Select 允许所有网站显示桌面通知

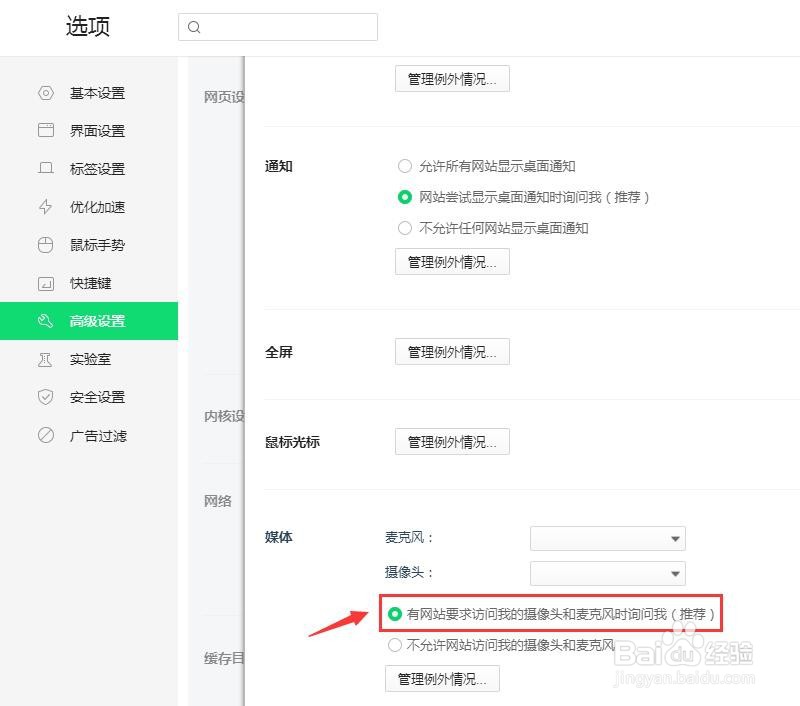405,166
